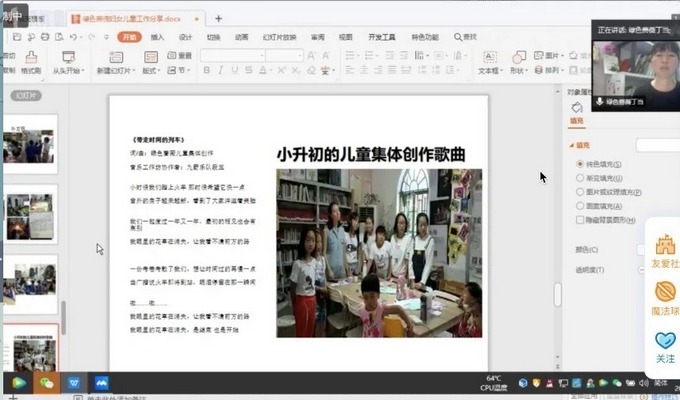
Task: Open the 版式 layout dropdown
Action: point(151,71)
